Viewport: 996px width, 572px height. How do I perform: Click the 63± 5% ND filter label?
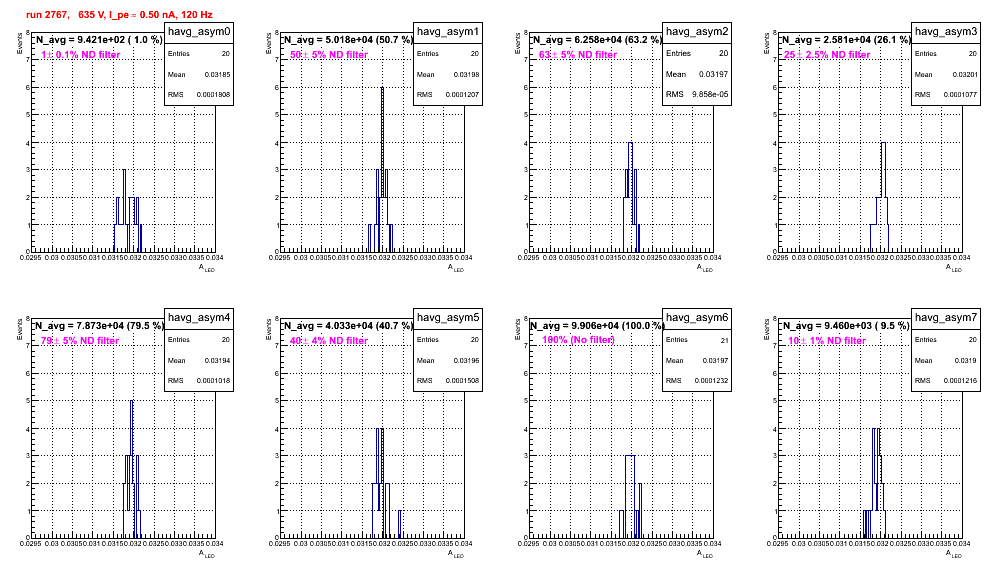coord(578,55)
